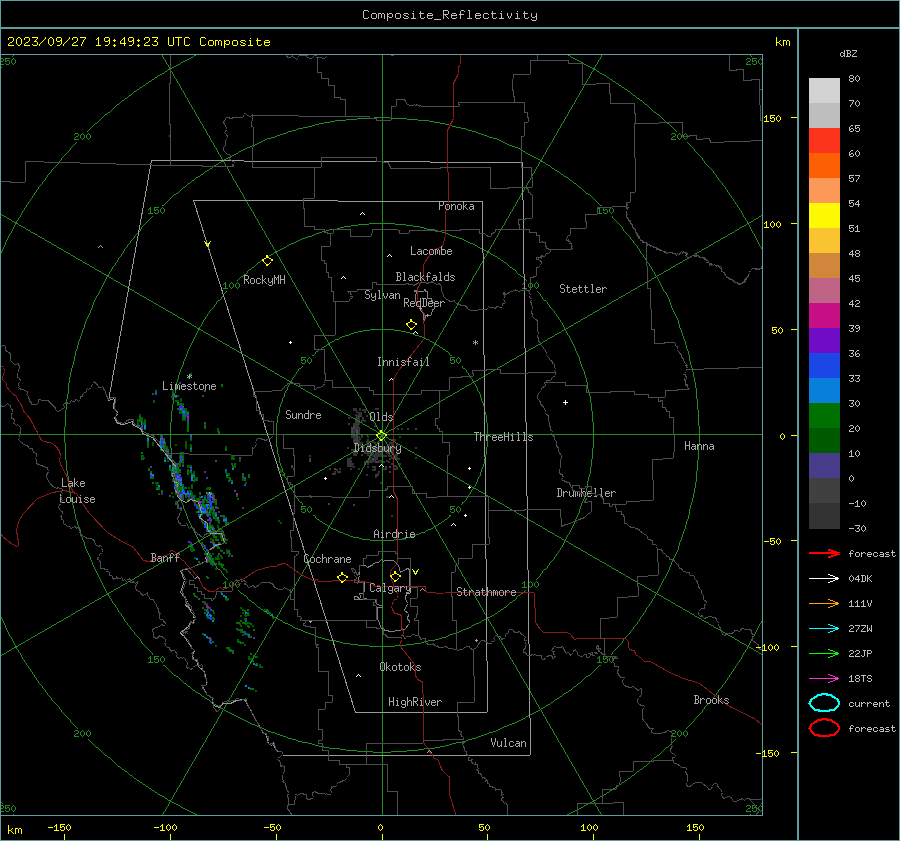Click the RockyMH label
Screen dimensions: 900x841
pos(264,280)
